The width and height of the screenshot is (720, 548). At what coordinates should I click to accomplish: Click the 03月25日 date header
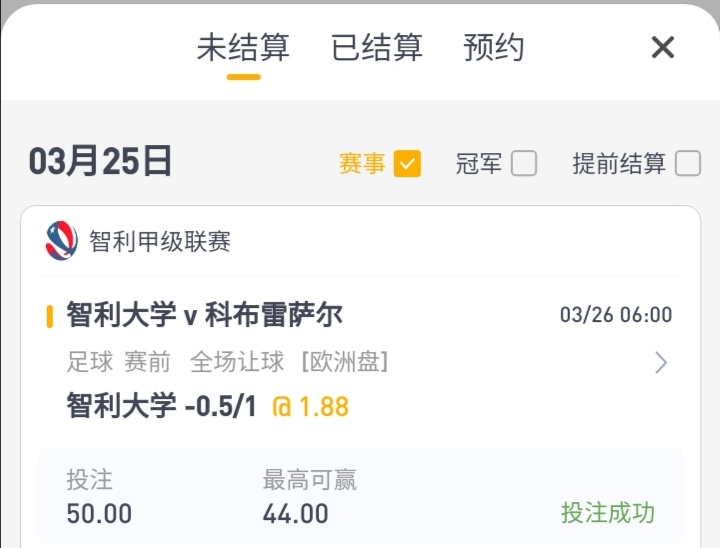(x=100, y=162)
